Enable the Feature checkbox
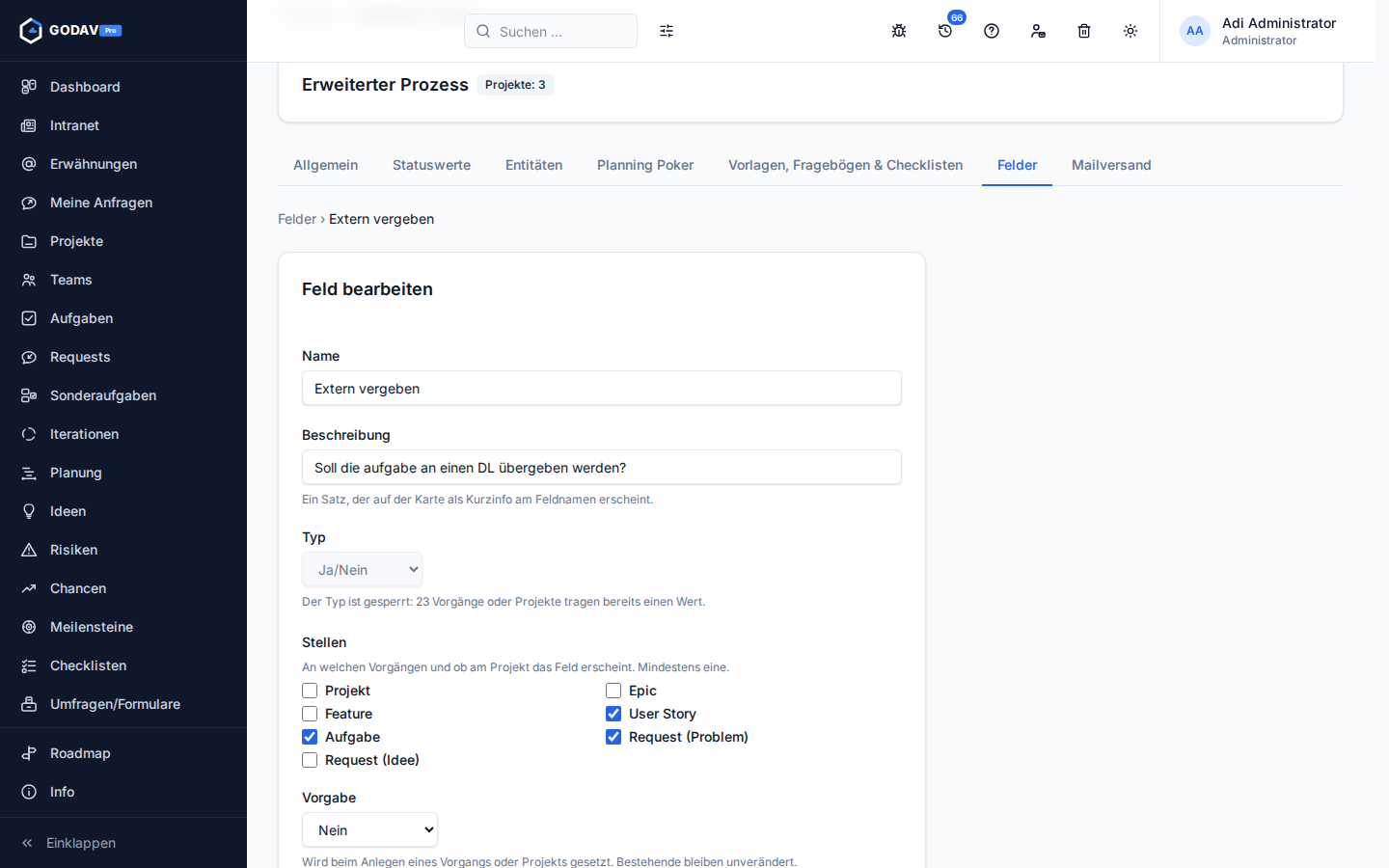The width and height of the screenshot is (1389, 868). 310,714
